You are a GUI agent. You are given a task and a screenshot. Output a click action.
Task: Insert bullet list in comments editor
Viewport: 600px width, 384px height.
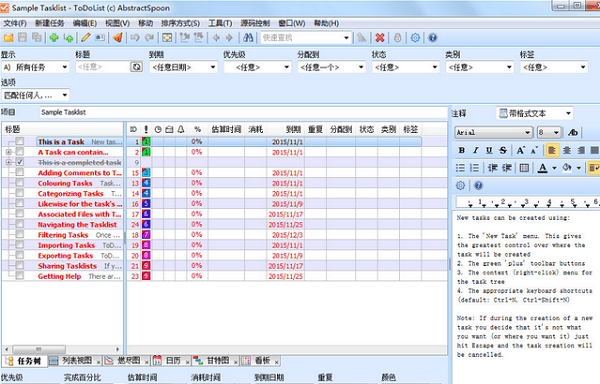(460, 168)
